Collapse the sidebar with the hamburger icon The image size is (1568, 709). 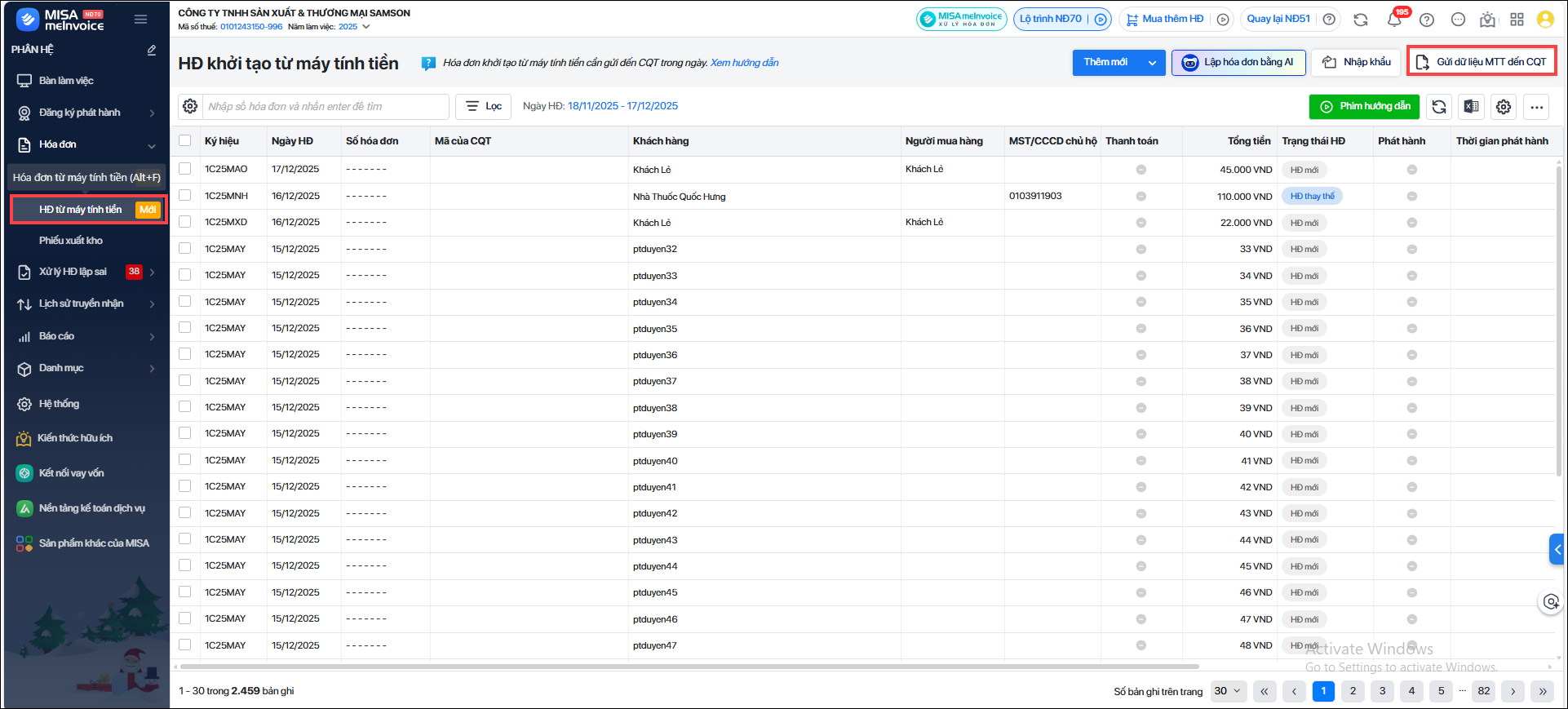140,20
